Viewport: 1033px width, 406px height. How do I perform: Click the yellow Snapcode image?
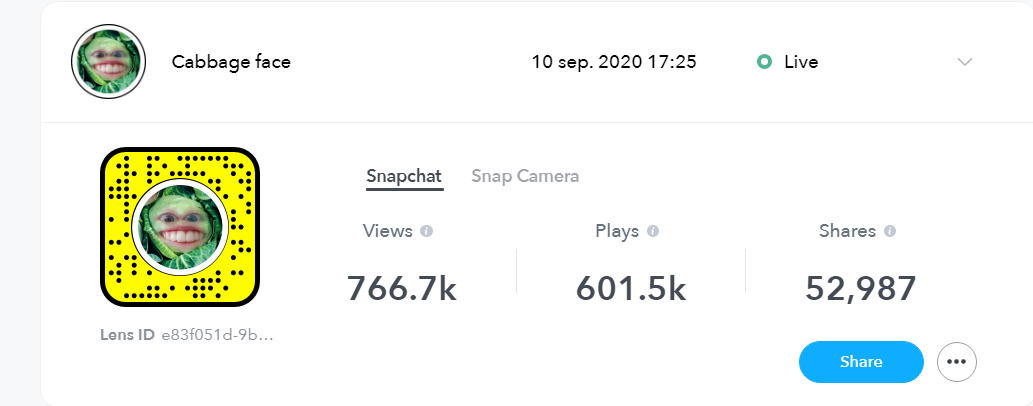coord(180,227)
